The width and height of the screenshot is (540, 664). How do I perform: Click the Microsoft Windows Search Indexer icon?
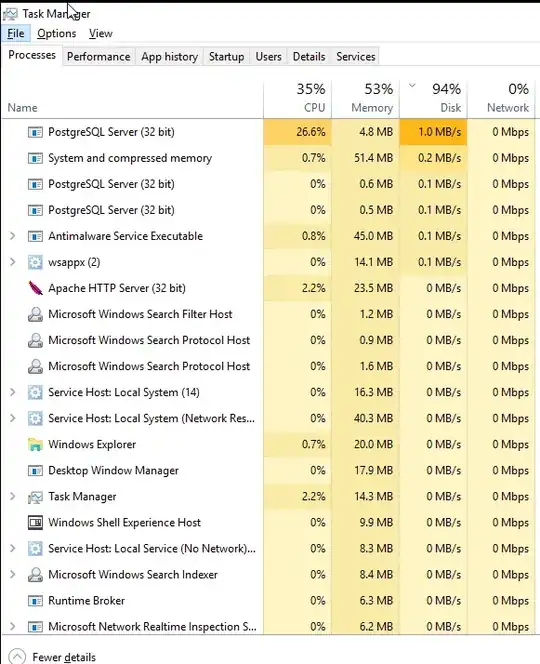coord(35,575)
